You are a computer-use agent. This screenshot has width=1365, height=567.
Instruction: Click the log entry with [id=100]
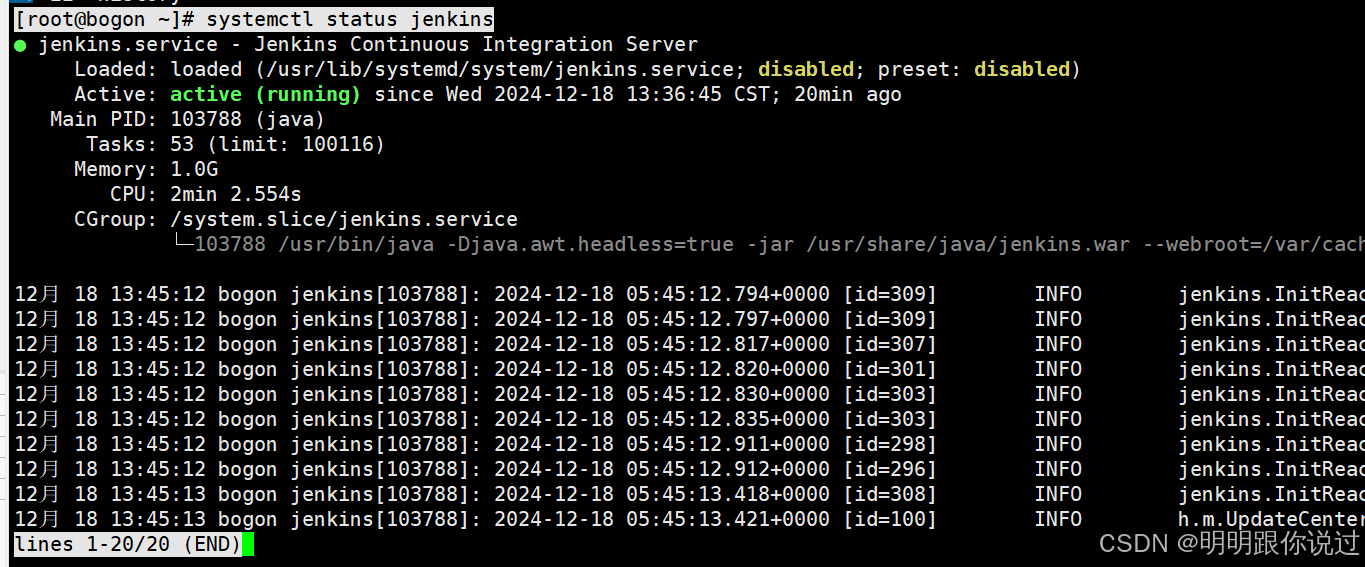[689, 520]
